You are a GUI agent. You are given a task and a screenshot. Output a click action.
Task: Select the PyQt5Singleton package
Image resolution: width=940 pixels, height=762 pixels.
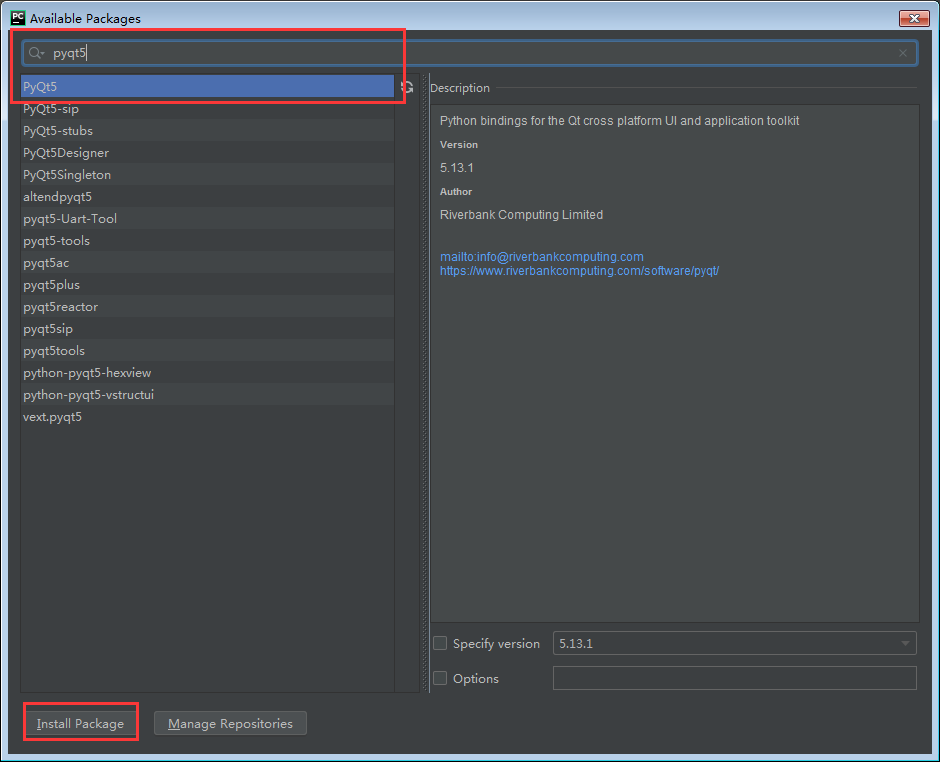pos(207,174)
